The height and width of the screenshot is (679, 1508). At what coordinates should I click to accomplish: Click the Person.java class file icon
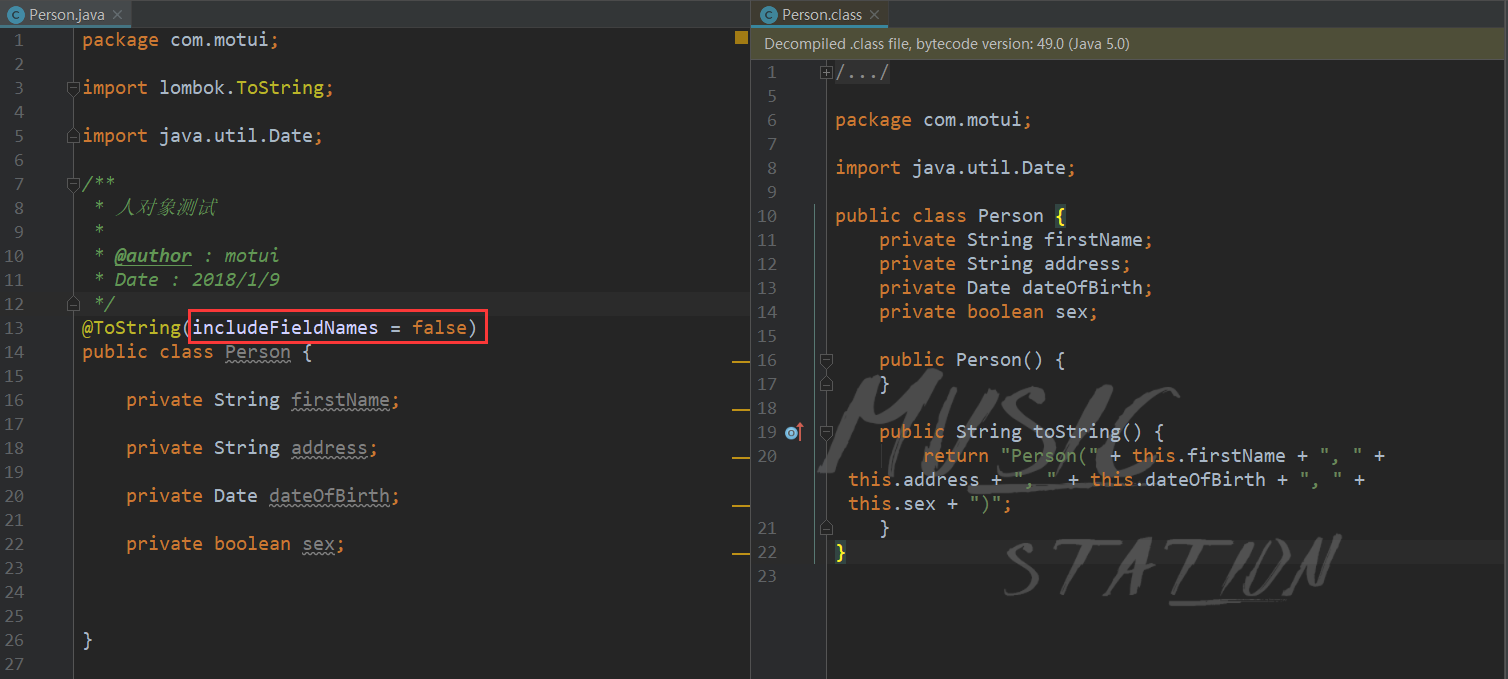[x=15, y=15]
